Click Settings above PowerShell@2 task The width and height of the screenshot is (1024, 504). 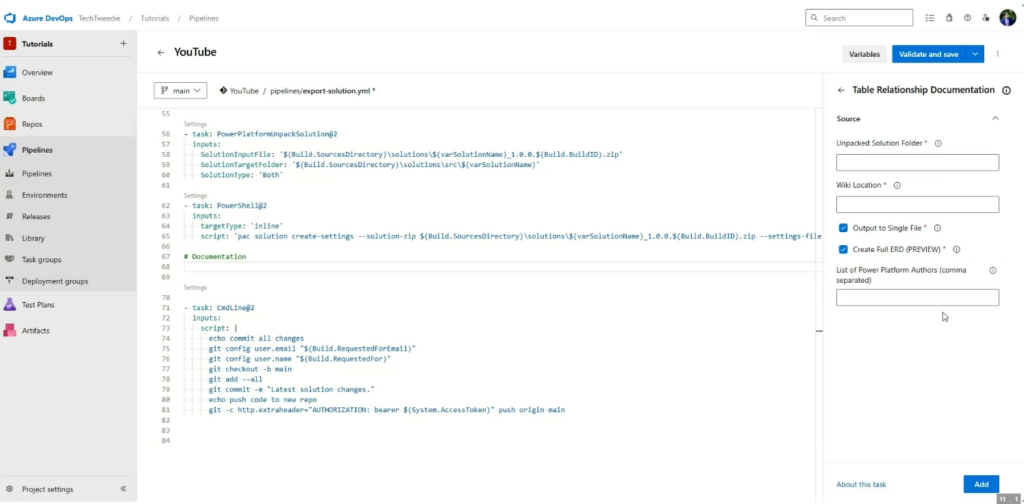point(195,195)
